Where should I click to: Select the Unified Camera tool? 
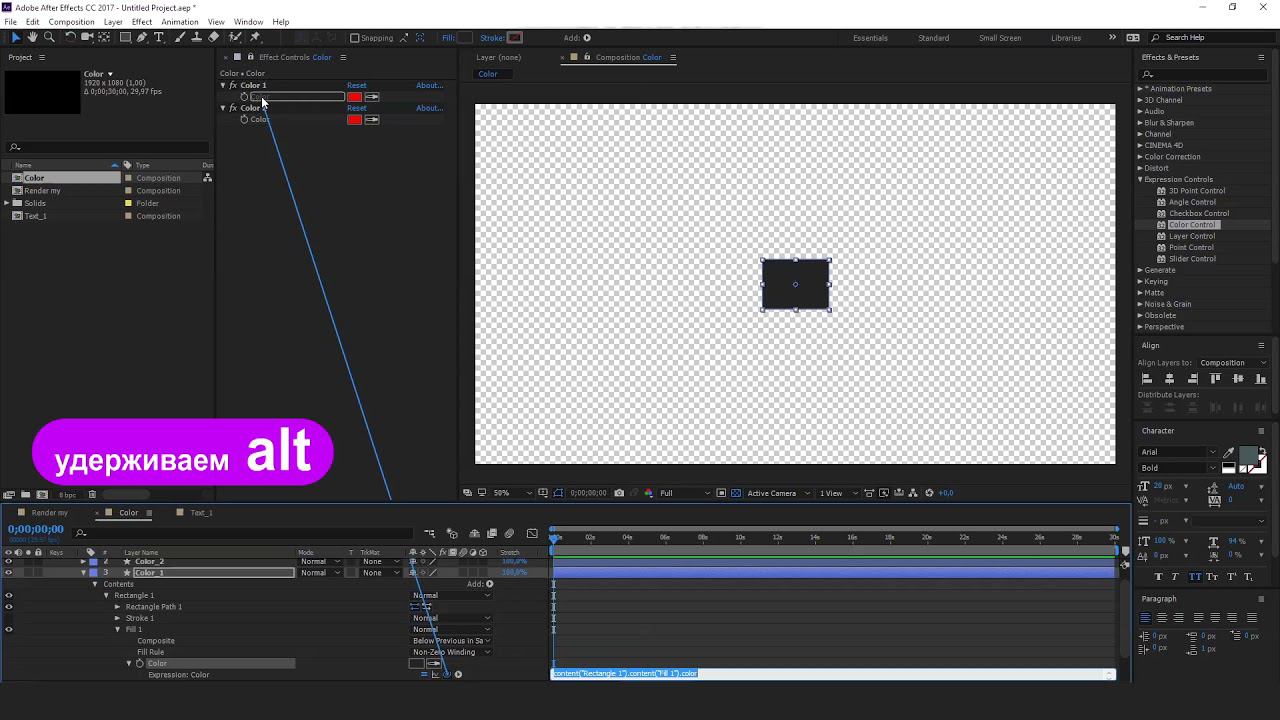(x=87, y=37)
